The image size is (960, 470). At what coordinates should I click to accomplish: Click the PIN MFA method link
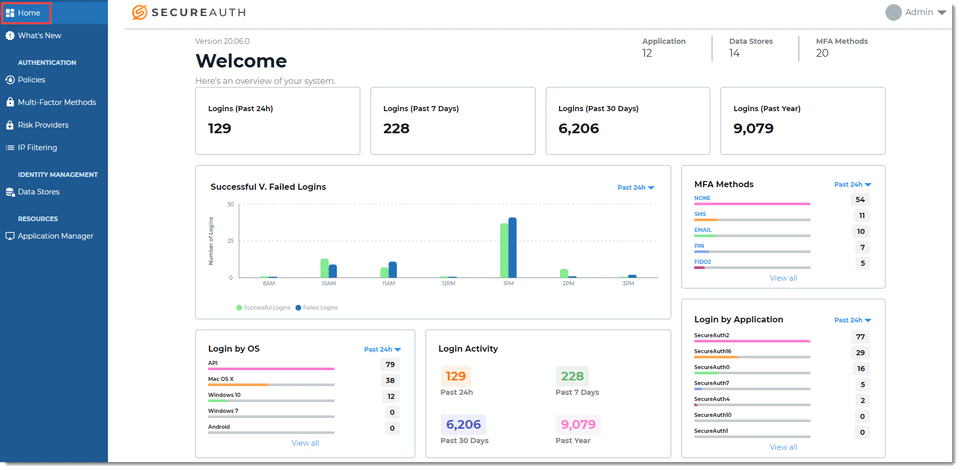click(699, 246)
